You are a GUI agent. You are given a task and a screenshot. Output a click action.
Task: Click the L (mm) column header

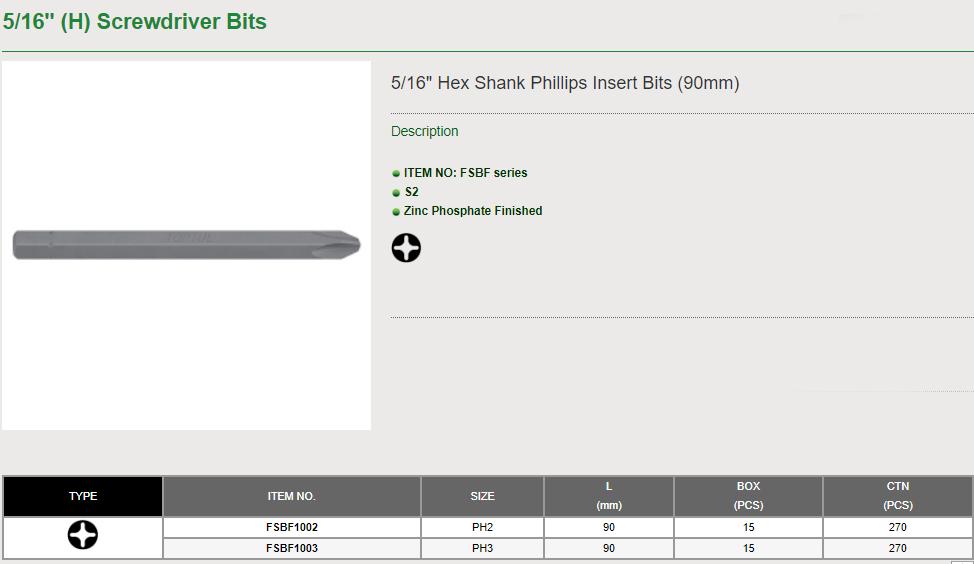pos(609,496)
